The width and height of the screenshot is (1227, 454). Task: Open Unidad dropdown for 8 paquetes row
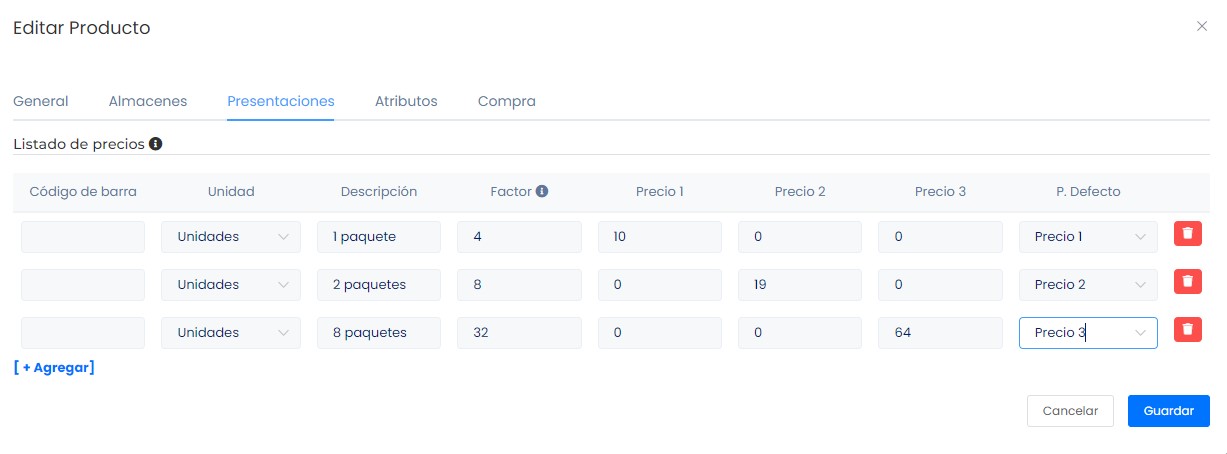pyautogui.click(x=230, y=333)
